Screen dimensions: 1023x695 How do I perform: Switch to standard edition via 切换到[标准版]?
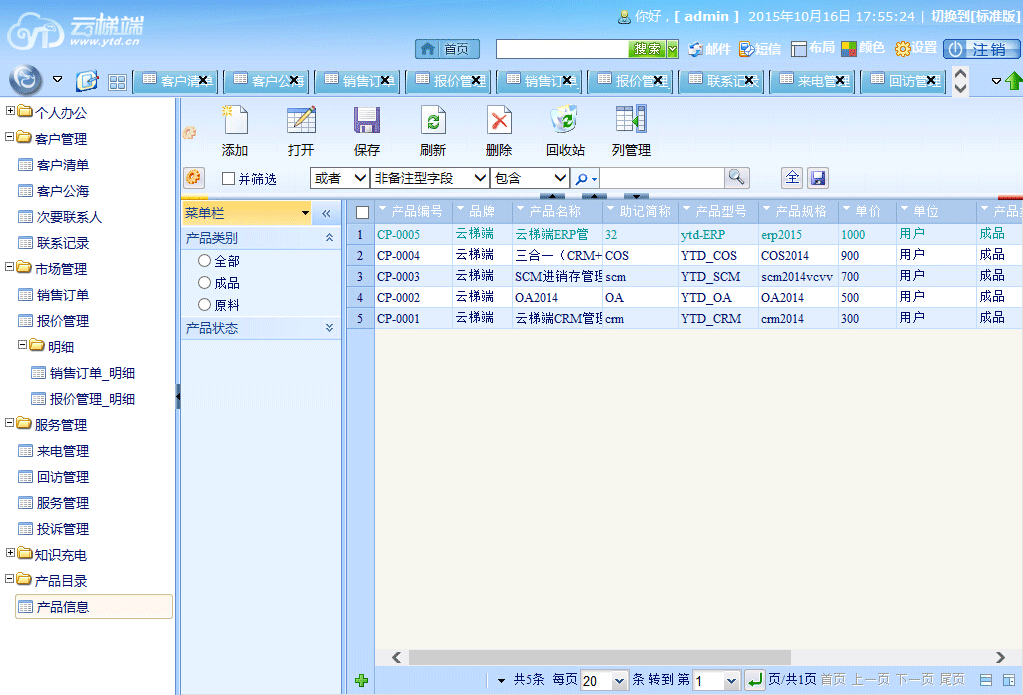coord(976,16)
